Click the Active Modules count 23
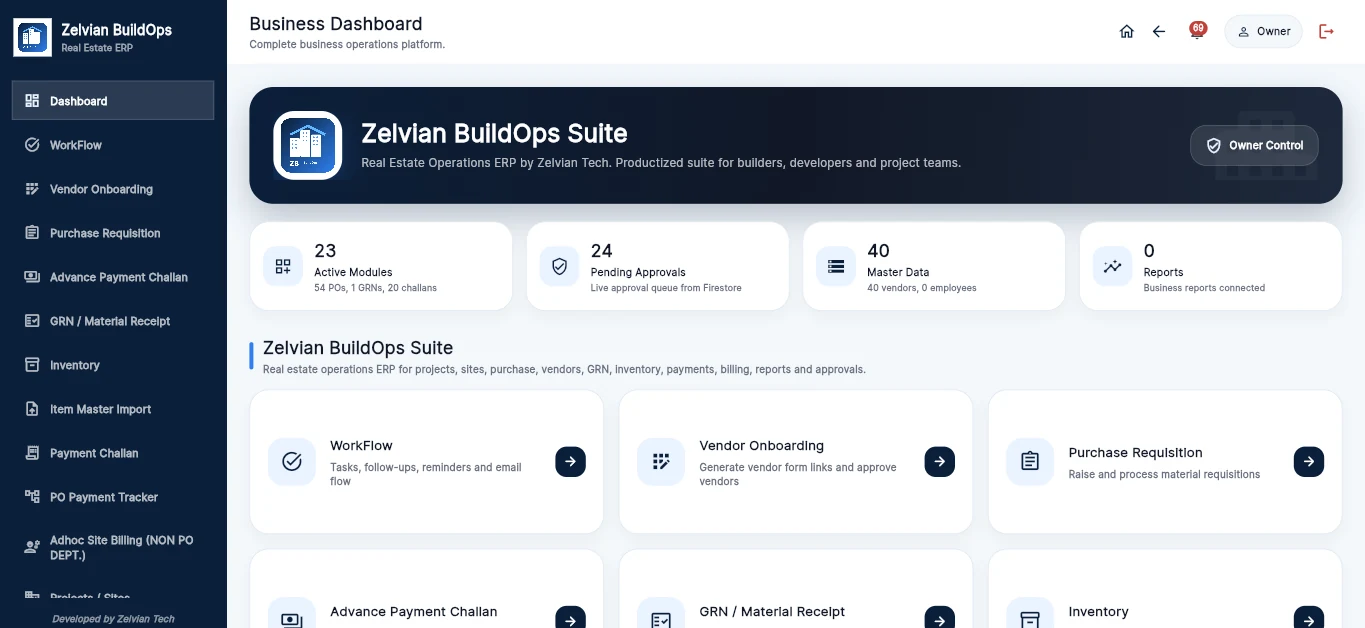The image size is (1365, 628). [325, 251]
